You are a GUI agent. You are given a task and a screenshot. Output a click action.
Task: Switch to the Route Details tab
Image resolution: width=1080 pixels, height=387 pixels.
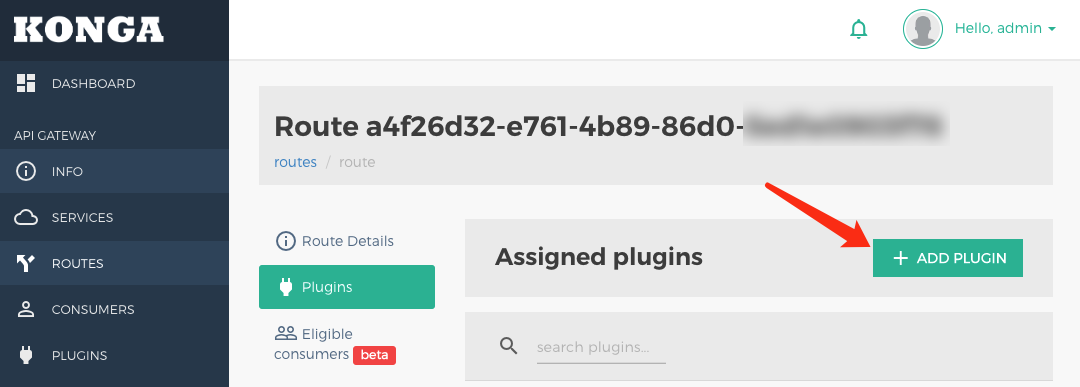pyautogui.click(x=335, y=241)
